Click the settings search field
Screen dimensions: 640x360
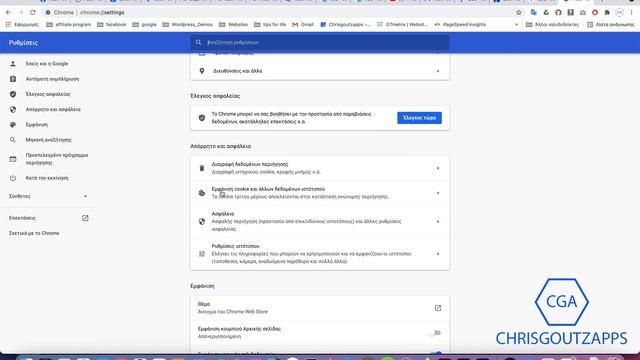(320, 42)
